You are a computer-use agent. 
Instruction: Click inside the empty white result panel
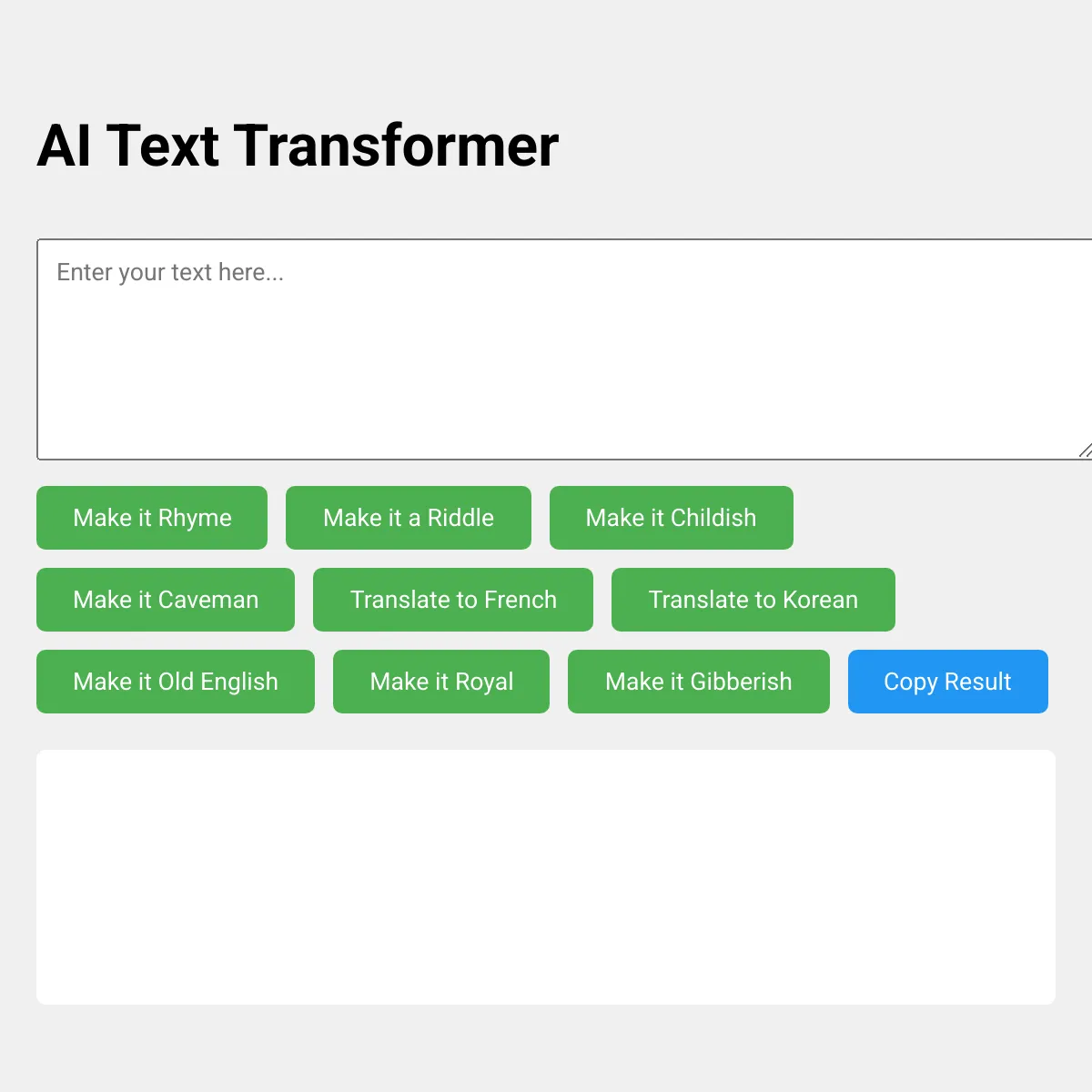[x=546, y=877]
